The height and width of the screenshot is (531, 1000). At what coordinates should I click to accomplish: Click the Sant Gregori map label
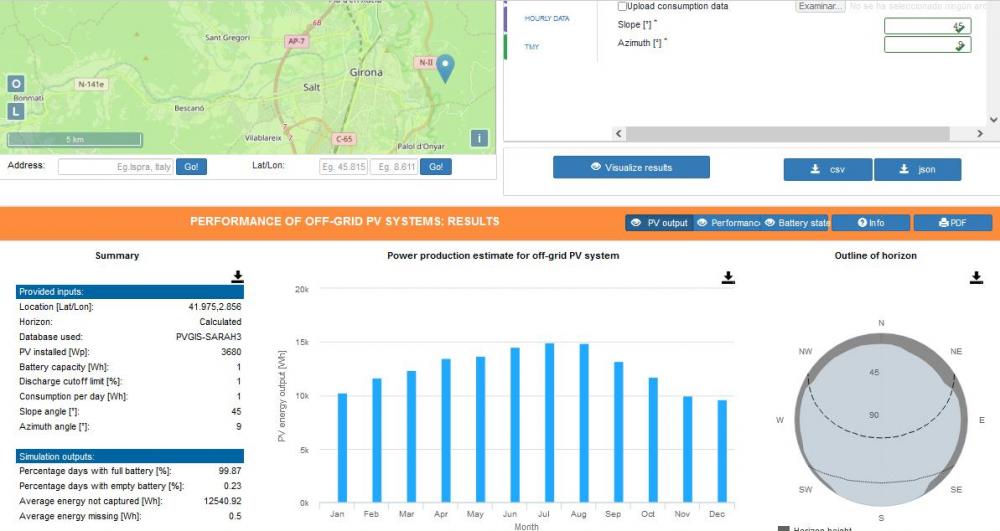pos(228,38)
